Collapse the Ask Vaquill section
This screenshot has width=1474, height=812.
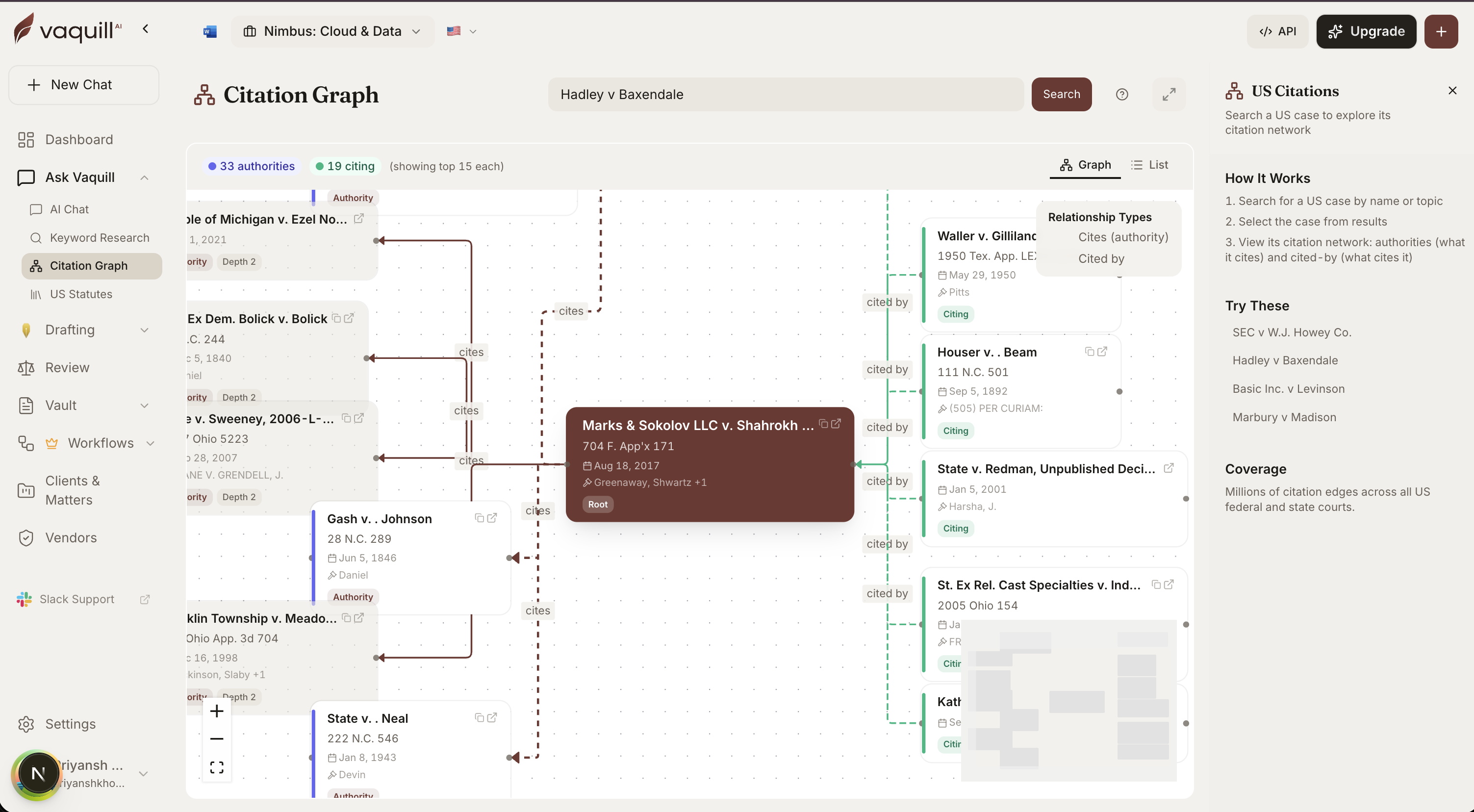(144, 178)
